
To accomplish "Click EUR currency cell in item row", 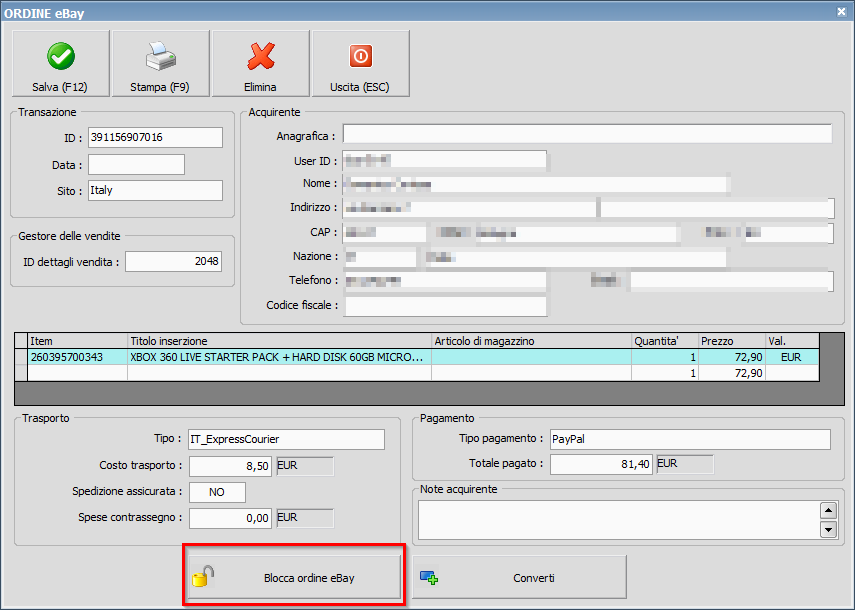I will pos(792,357).
